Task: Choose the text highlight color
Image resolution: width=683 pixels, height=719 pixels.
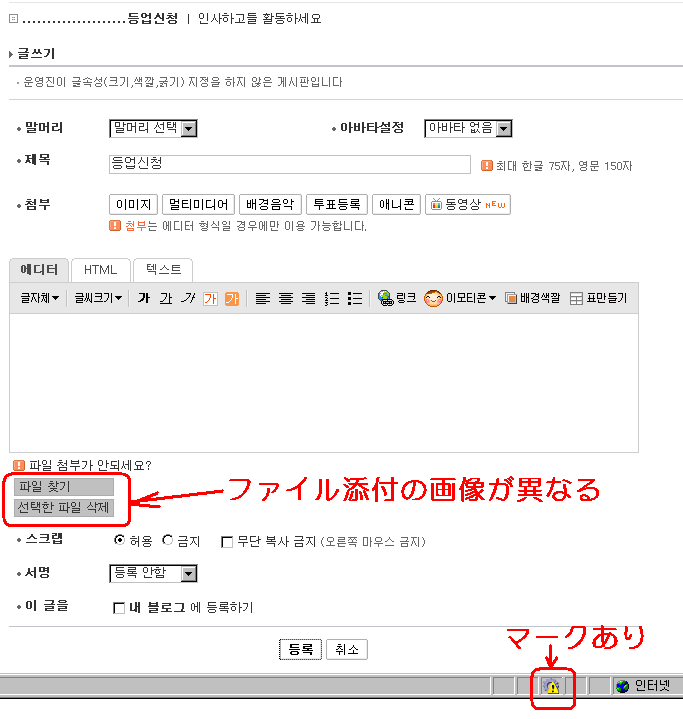Action: [232, 299]
